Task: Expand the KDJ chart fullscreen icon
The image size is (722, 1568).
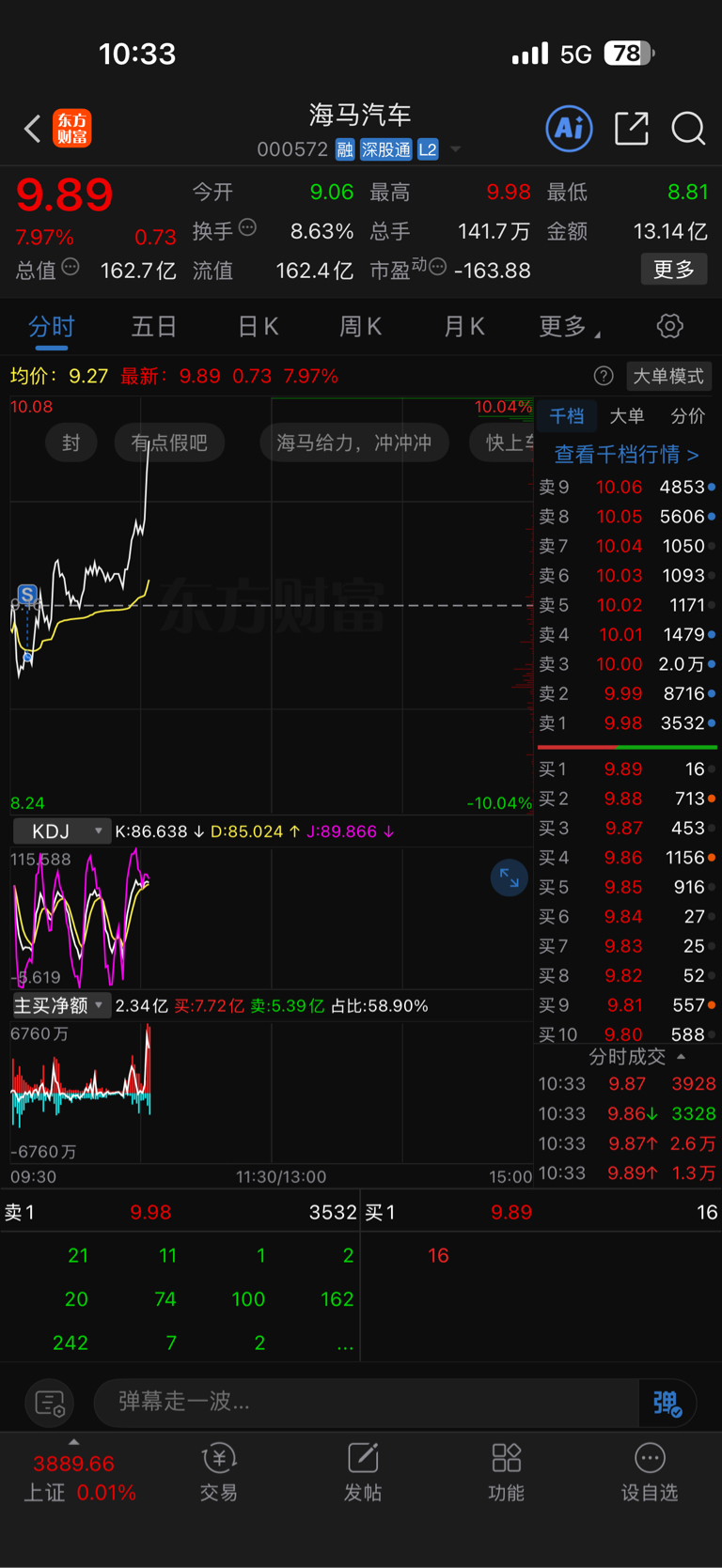Action: click(509, 877)
